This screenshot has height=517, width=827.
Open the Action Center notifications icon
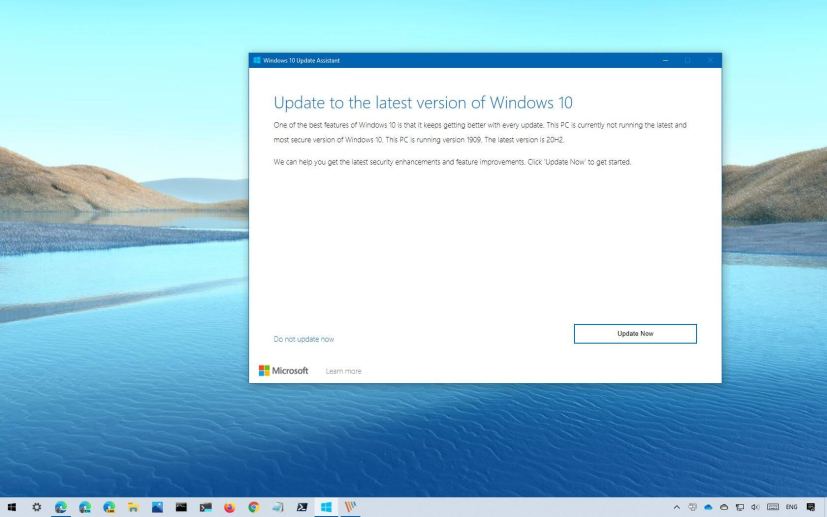[811, 507]
